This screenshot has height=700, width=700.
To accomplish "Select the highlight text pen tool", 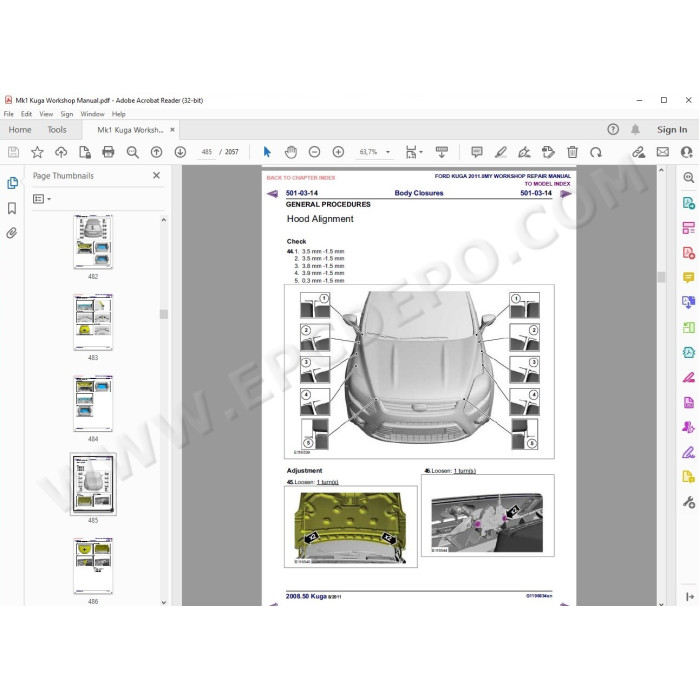I will pos(500,152).
